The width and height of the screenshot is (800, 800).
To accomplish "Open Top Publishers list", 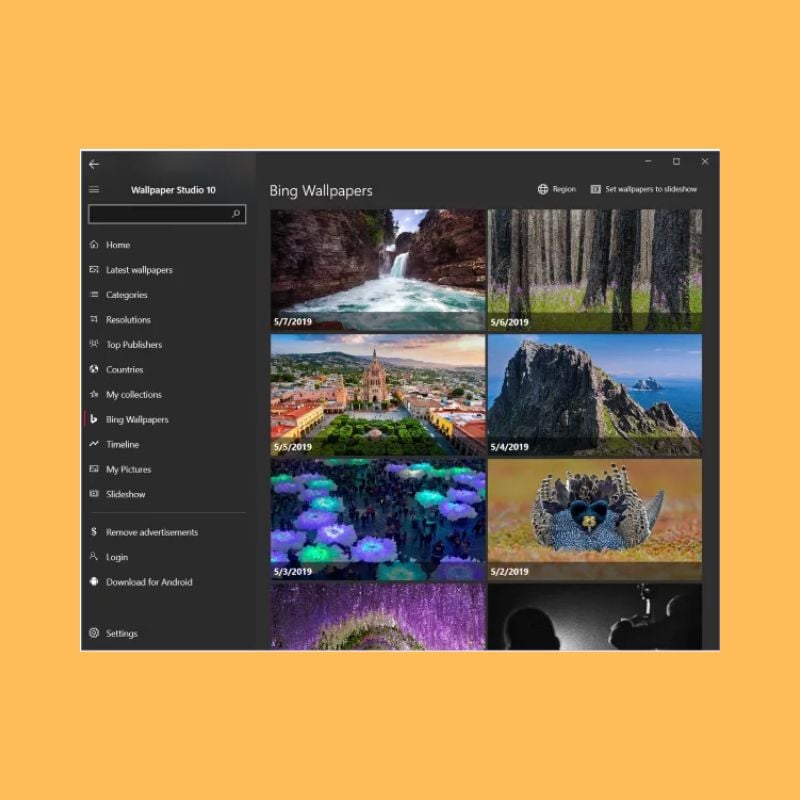I will (134, 345).
